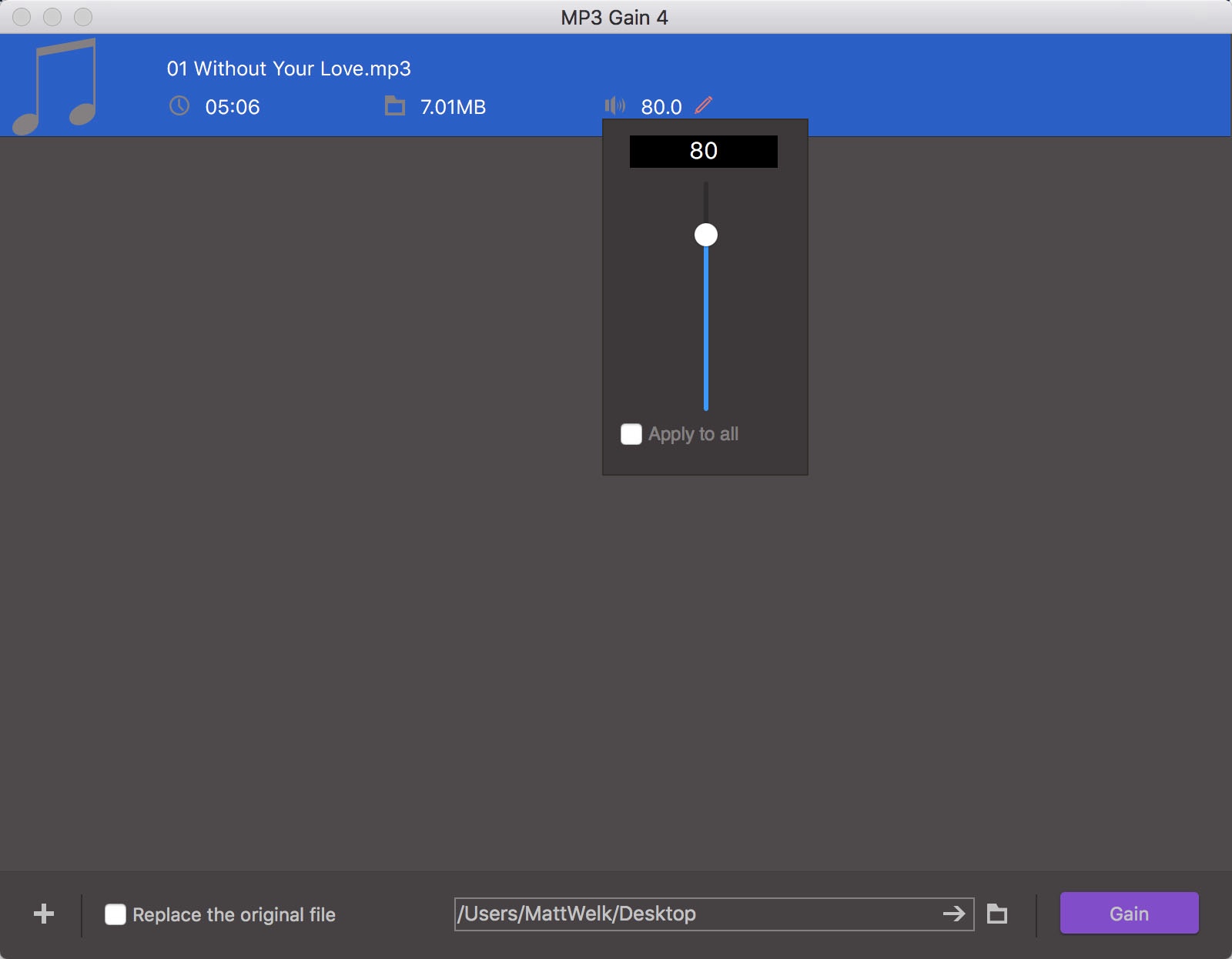Click the volume slider handle

tap(706, 235)
